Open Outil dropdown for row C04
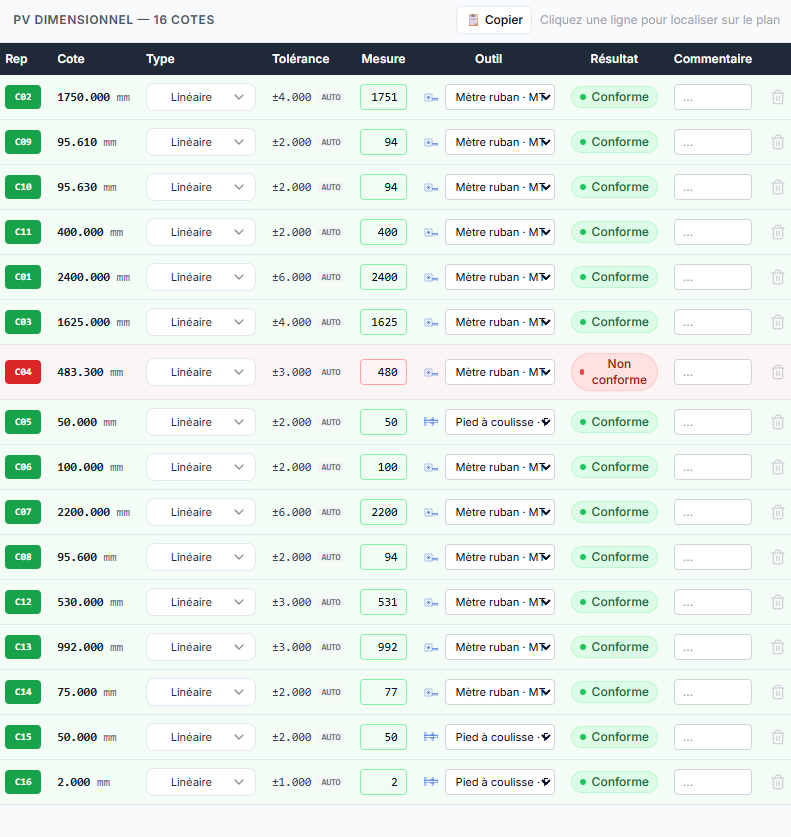The width and height of the screenshot is (791, 837). pos(500,372)
